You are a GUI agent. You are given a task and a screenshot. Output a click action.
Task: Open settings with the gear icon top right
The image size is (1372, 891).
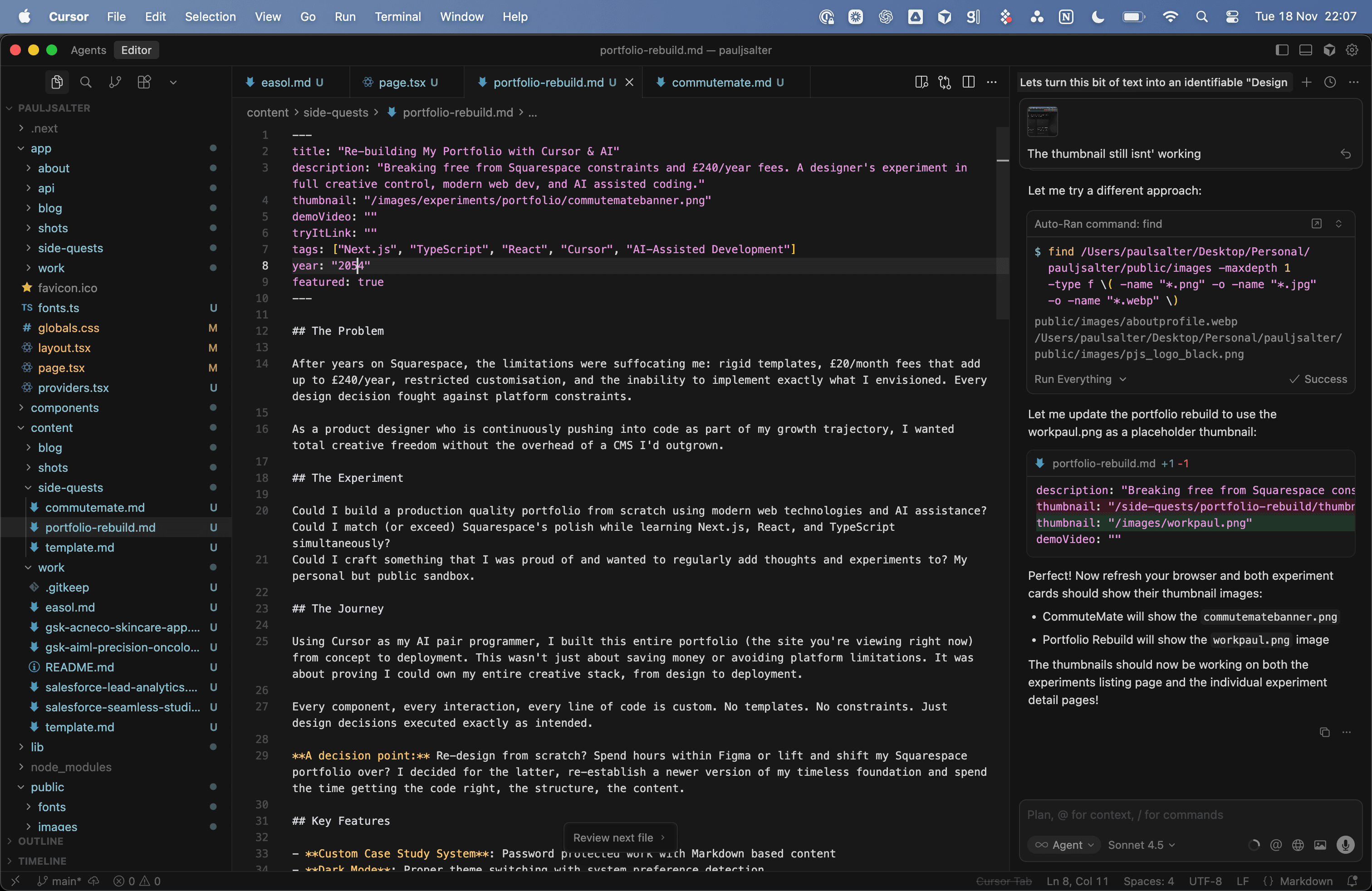click(1352, 50)
